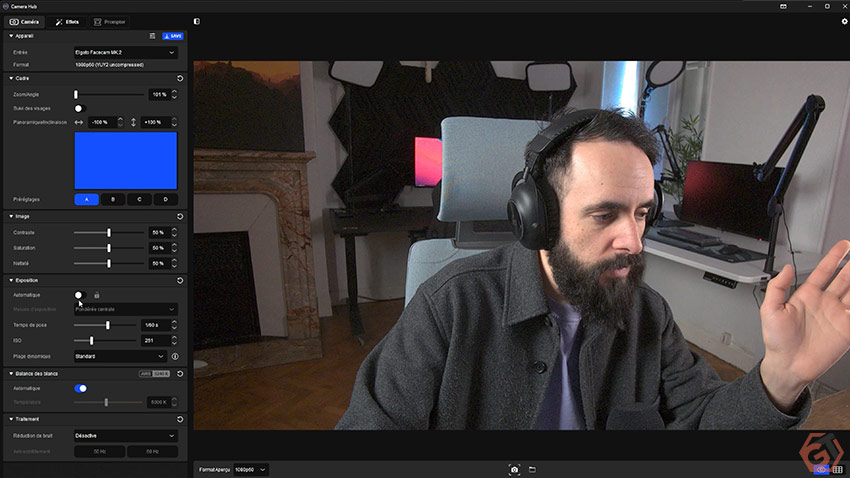Collapse the Traitement section
The height and width of the screenshot is (478, 850).
tap(11, 419)
